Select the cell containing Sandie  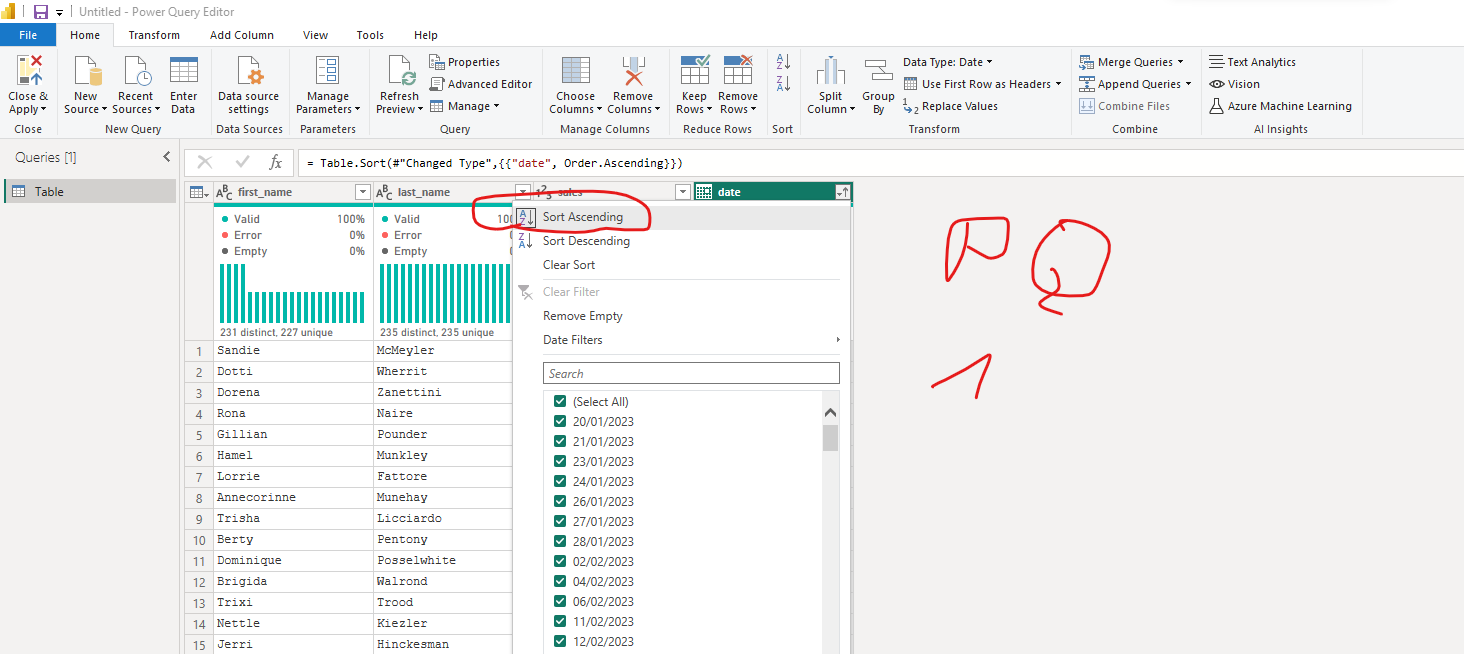(293, 351)
